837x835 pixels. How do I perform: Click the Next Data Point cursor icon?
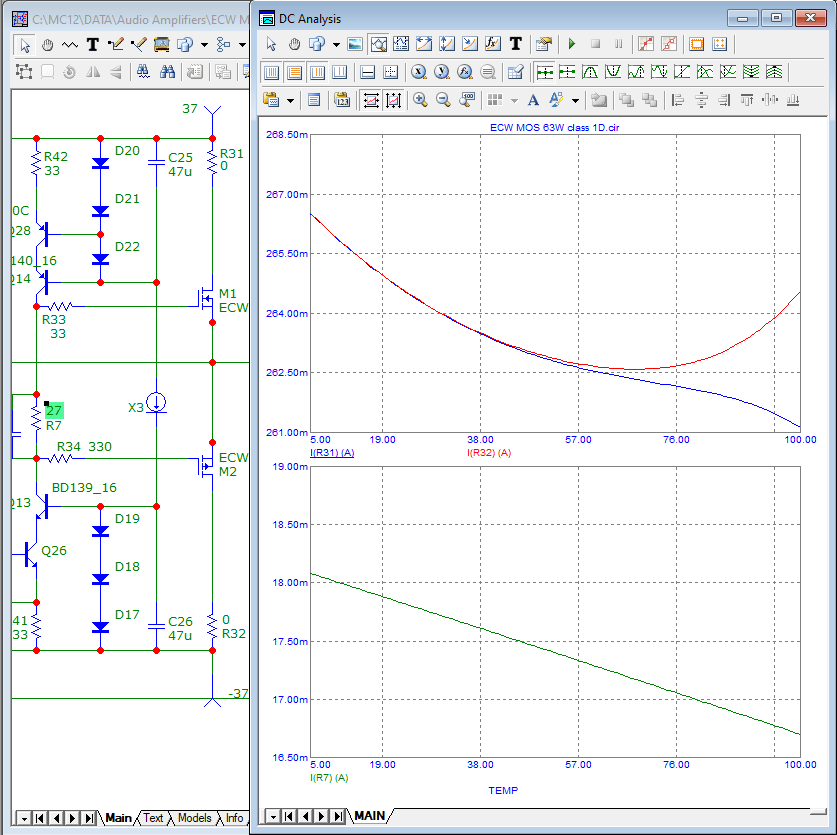pyautogui.click(x=544, y=72)
